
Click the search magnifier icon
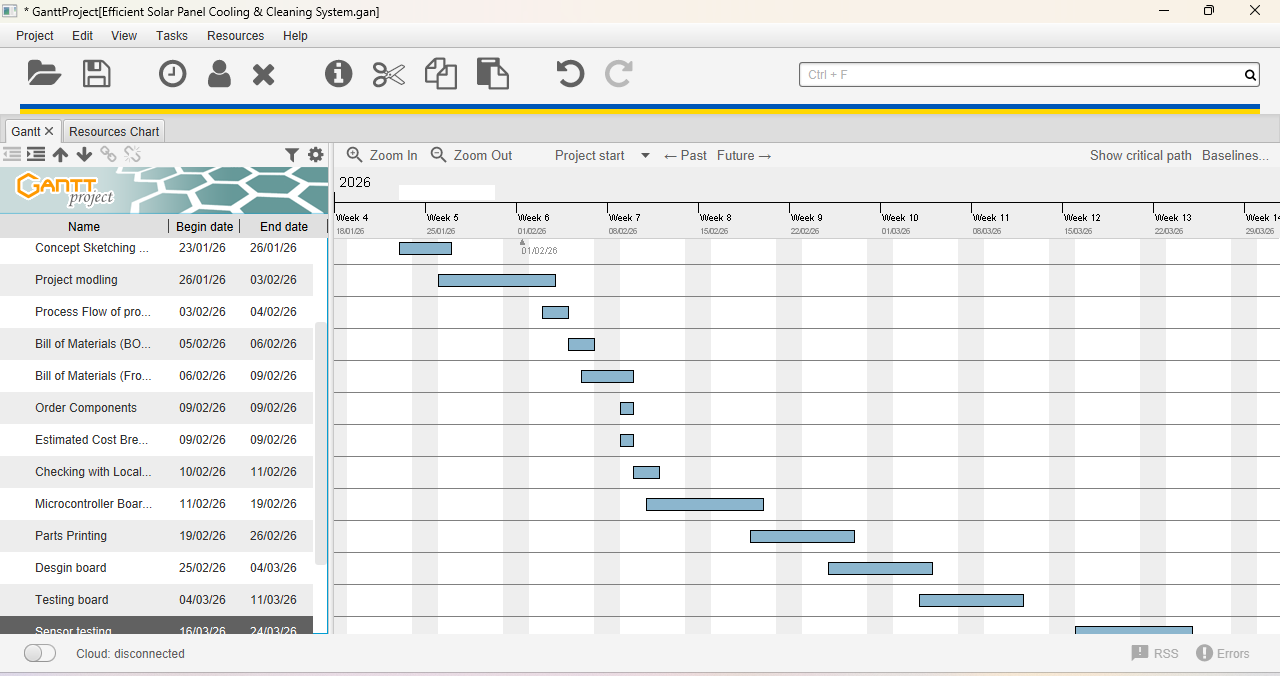(1250, 75)
